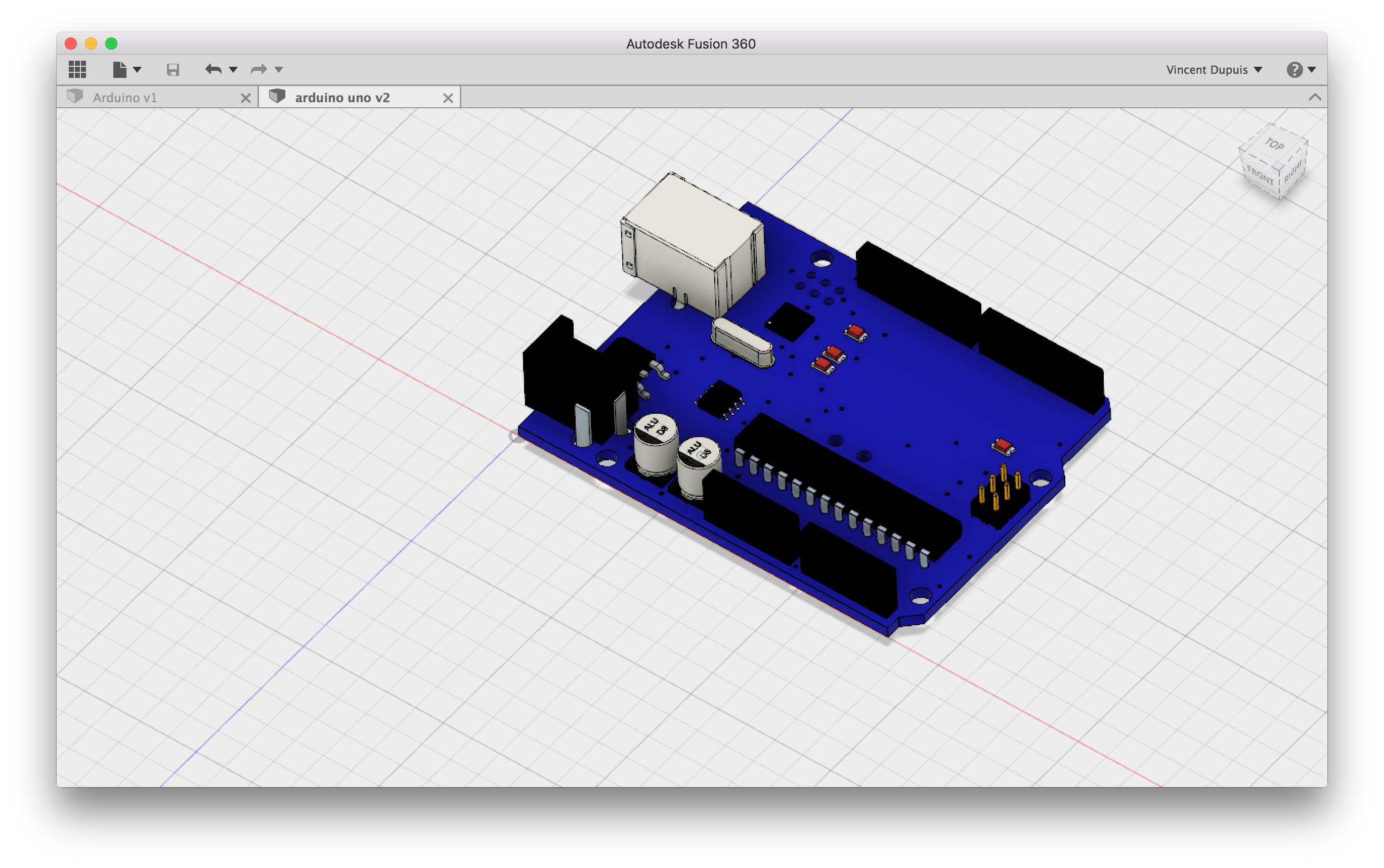This screenshot has height=868, width=1384.
Task: Click the green fullscreen window button
Action: [111, 44]
